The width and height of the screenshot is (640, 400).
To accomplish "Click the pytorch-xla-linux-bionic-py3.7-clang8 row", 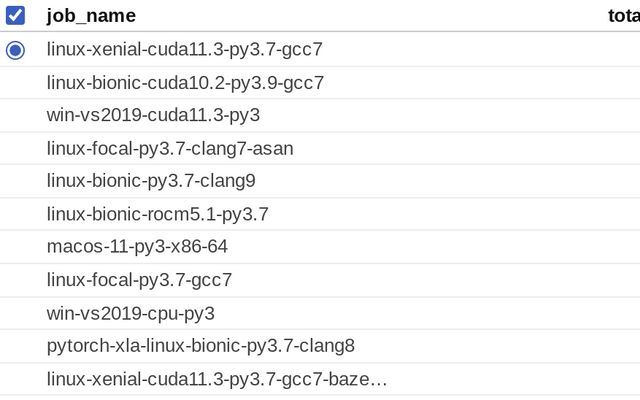I will coord(201,346).
